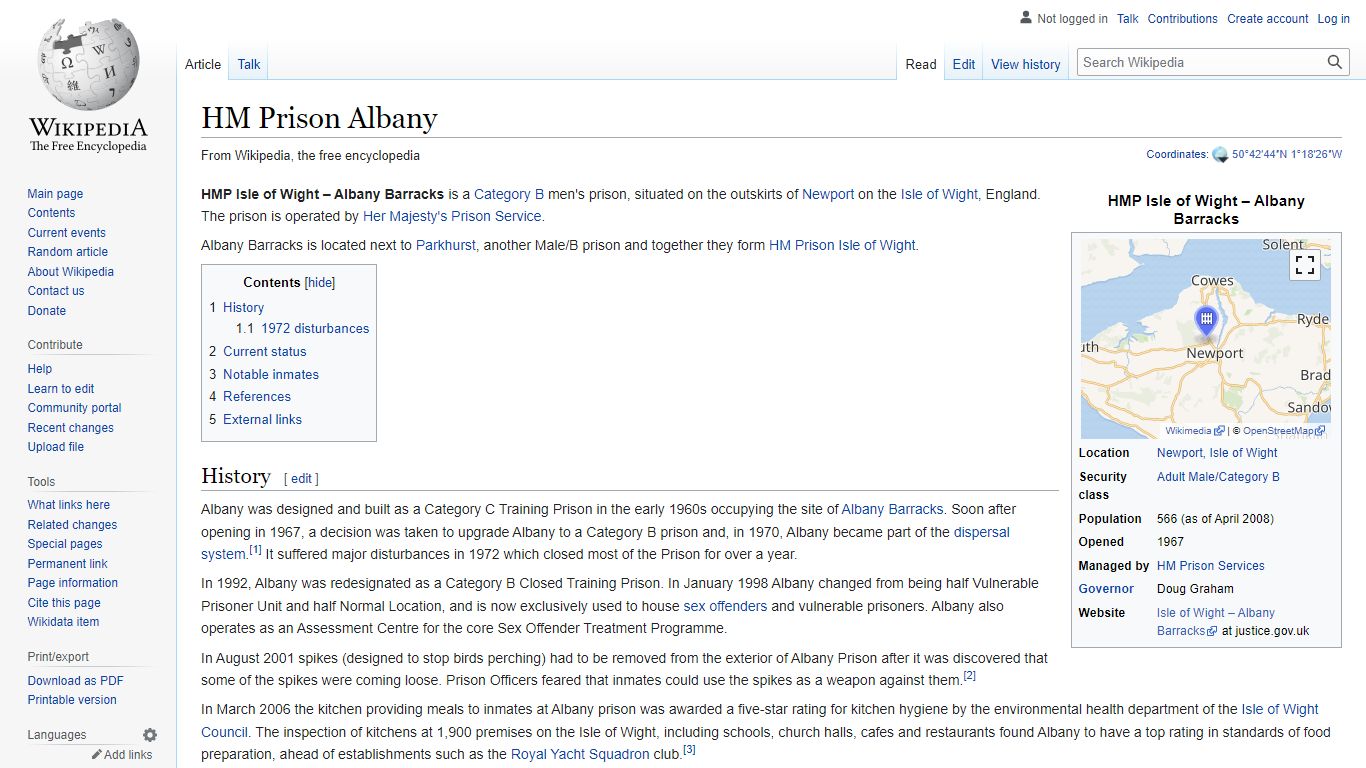Viewport: 1366px width, 768px height.
Task: Open Random article from the sidebar
Action: click(x=67, y=252)
